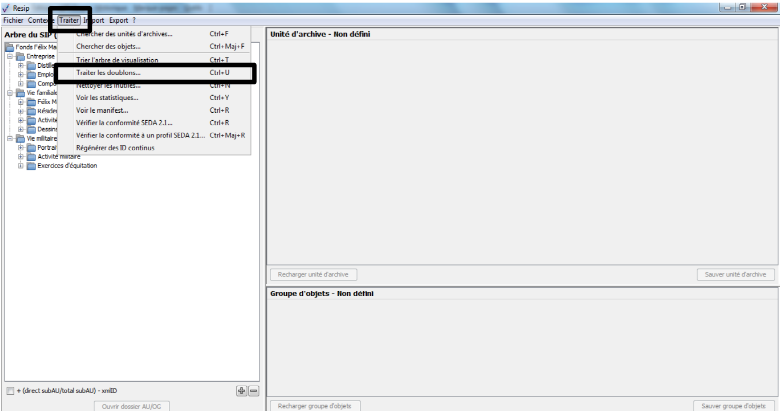Collapse the Vie militaire tree node

(x=8, y=138)
